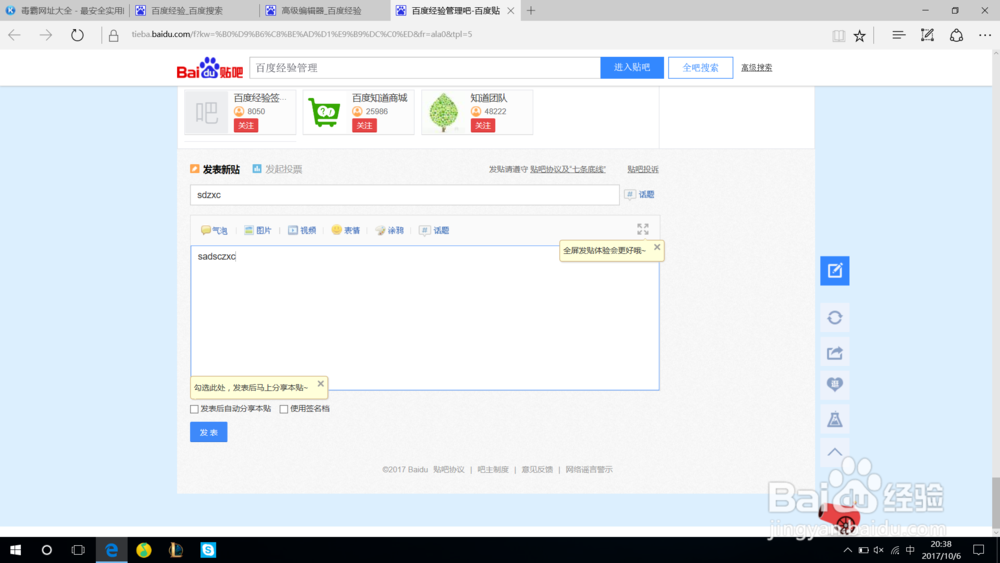Open 贴吧协议及"七条底线" link
The image size is (1000, 563).
point(568,170)
